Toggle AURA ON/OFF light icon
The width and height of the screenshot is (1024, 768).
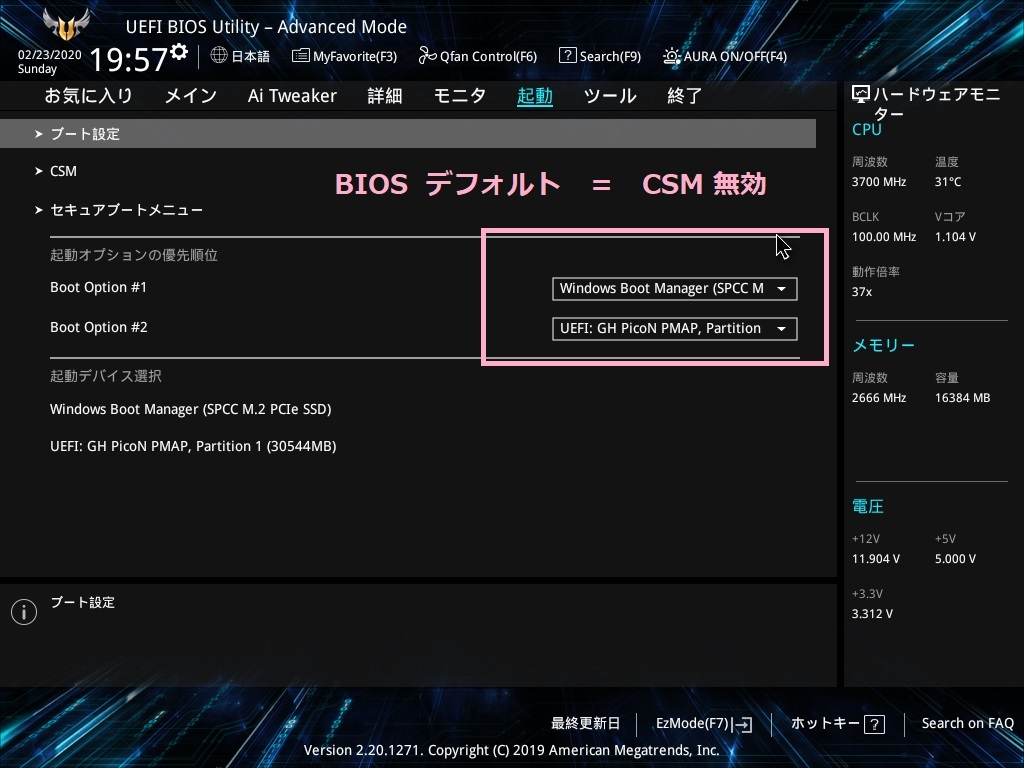[x=671, y=56]
